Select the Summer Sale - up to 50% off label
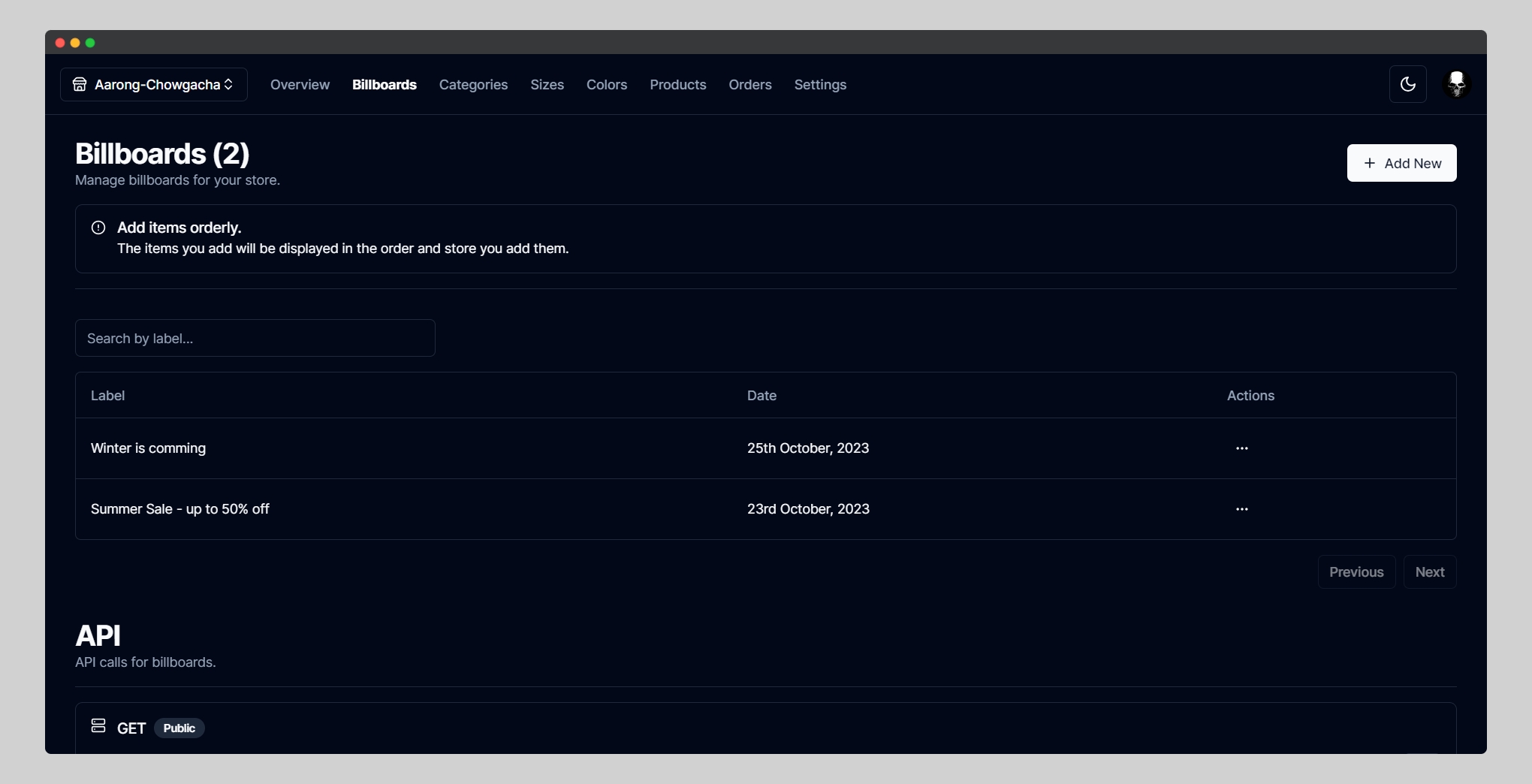The image size is (1532, 784). [x=180, y=509]
